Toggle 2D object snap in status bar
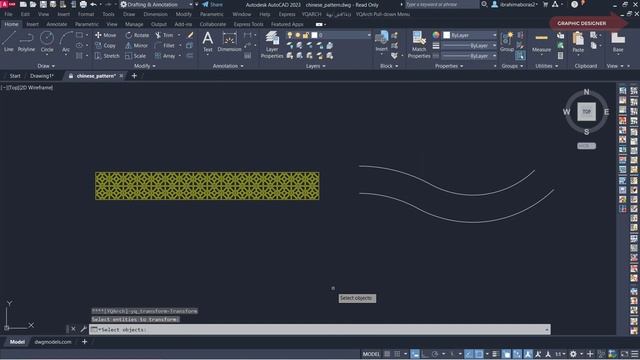Viewport: 640px width, 360px height. (479, 354)
